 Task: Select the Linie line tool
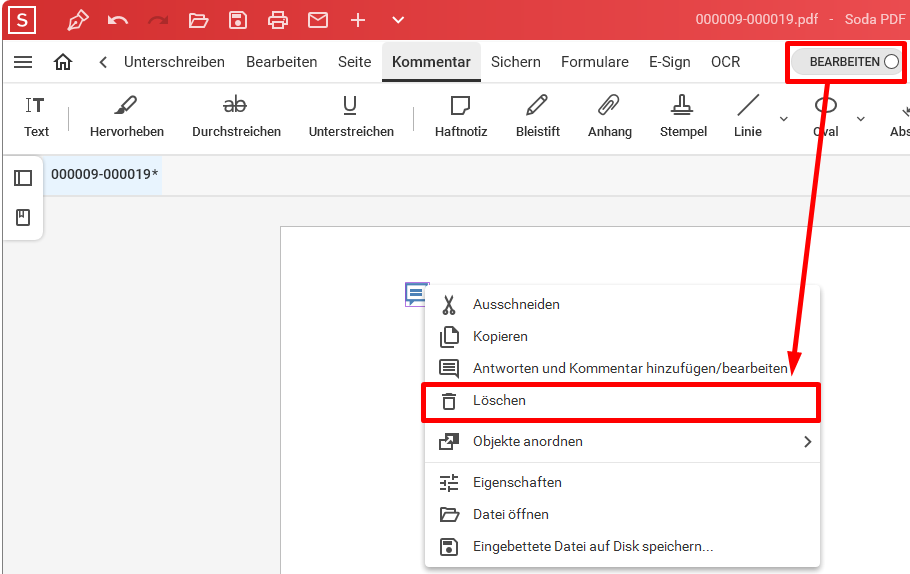[748, 117]
